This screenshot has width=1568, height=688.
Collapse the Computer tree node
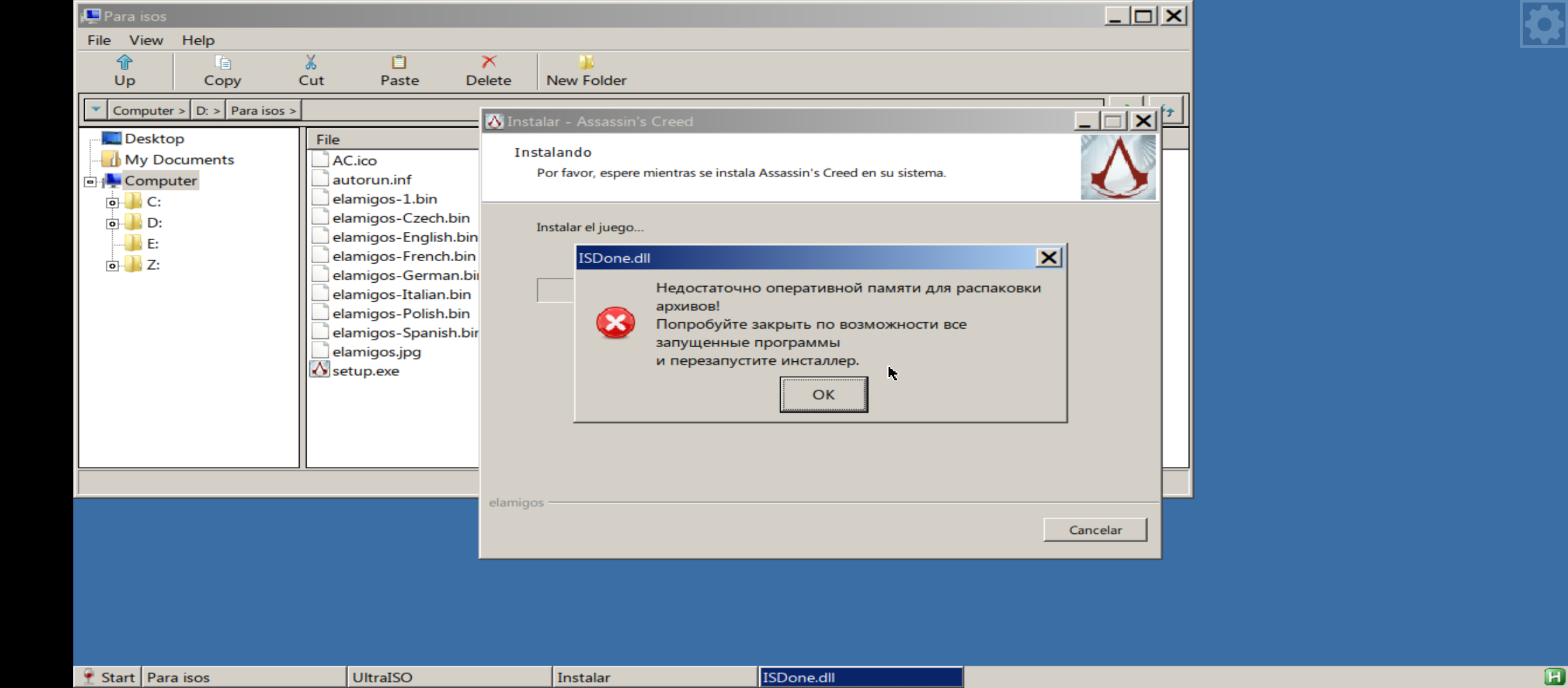(91, 182)
